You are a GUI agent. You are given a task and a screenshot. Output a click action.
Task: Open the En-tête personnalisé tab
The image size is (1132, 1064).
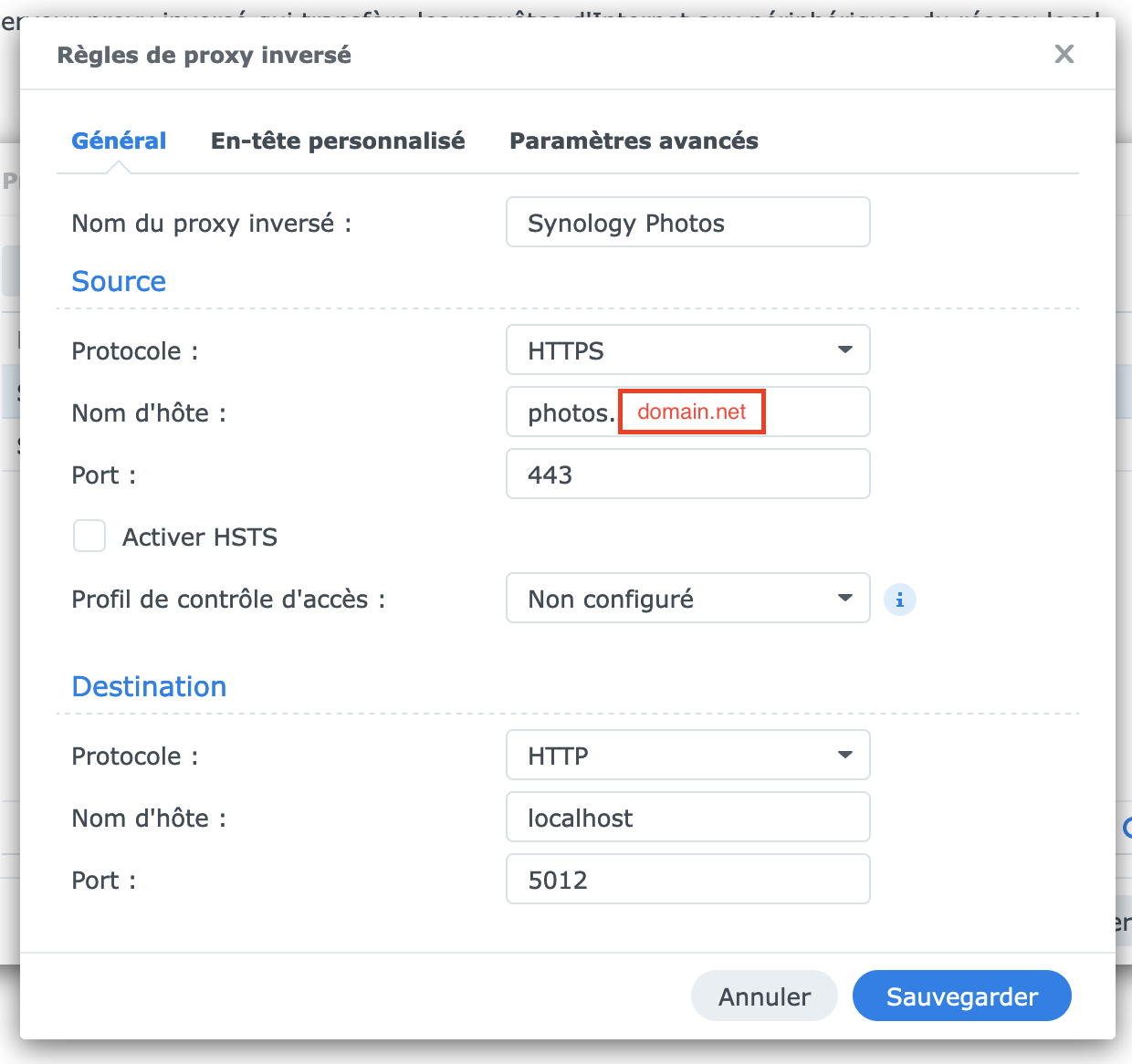point(338,141)
